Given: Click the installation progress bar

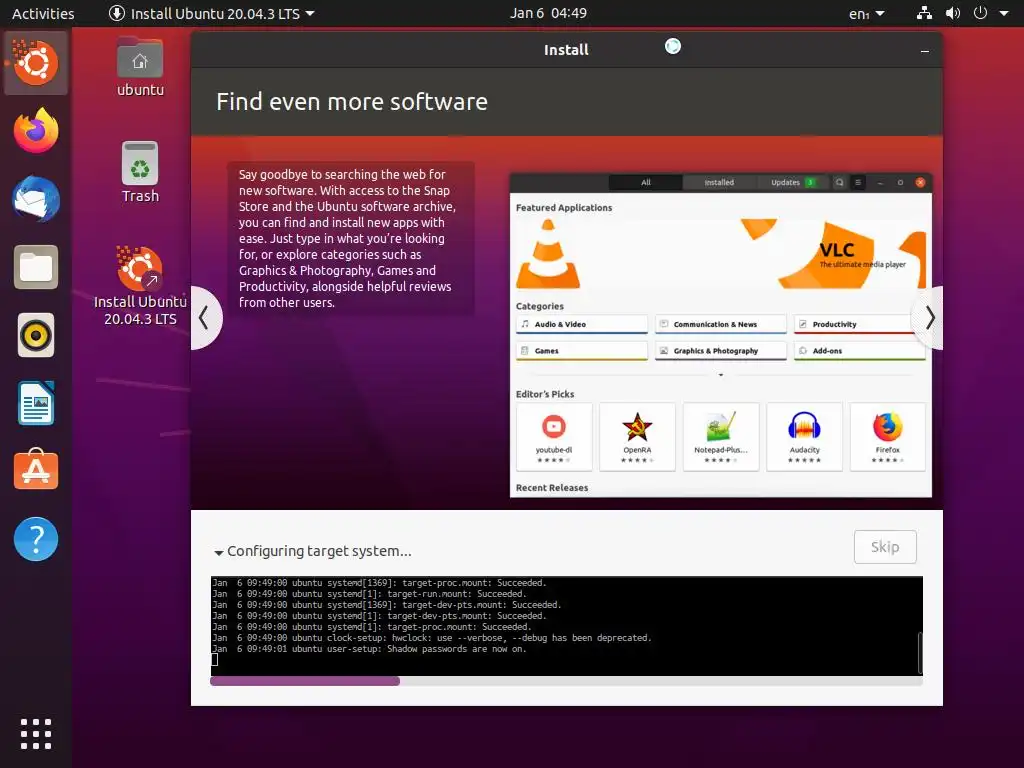Looking at the screenshot, I should point(566,681).
